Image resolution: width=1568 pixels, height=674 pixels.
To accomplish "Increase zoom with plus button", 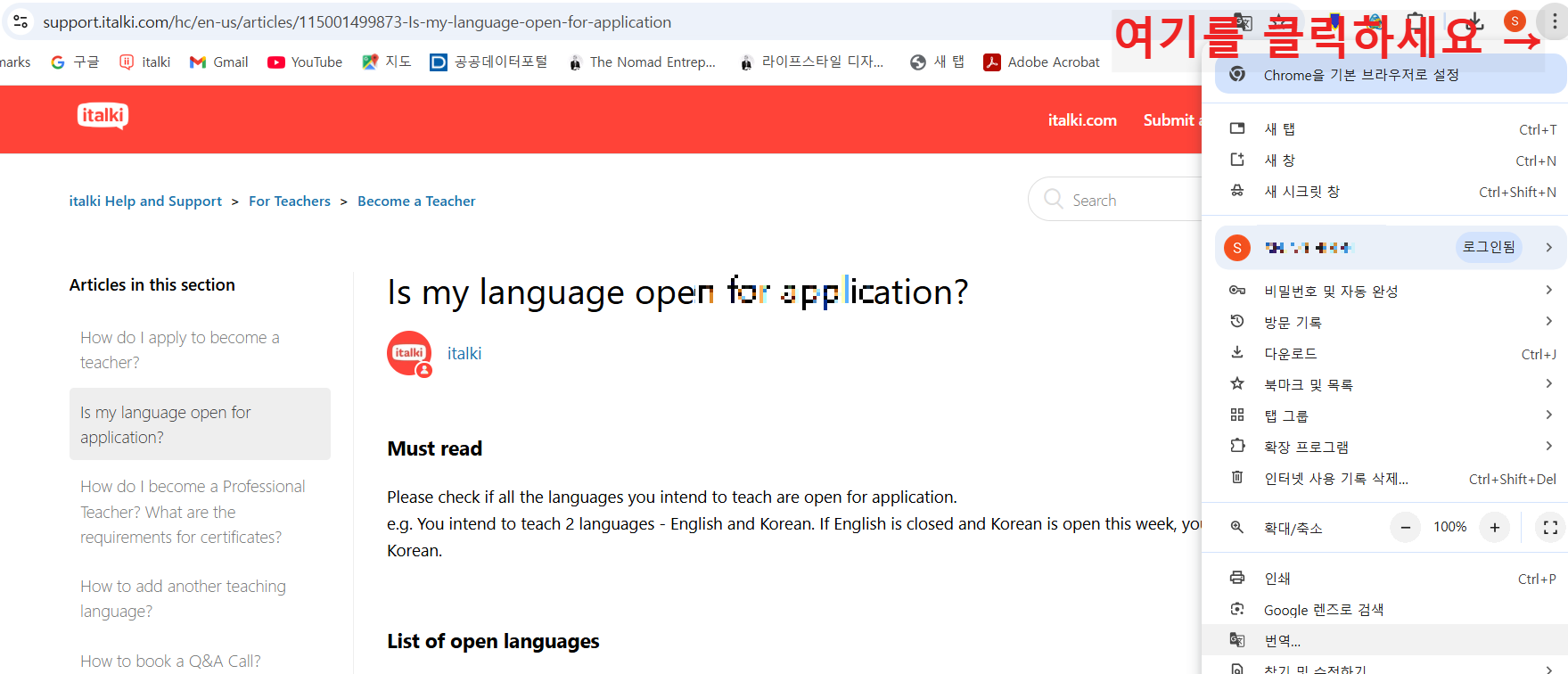I will 1495,527.
